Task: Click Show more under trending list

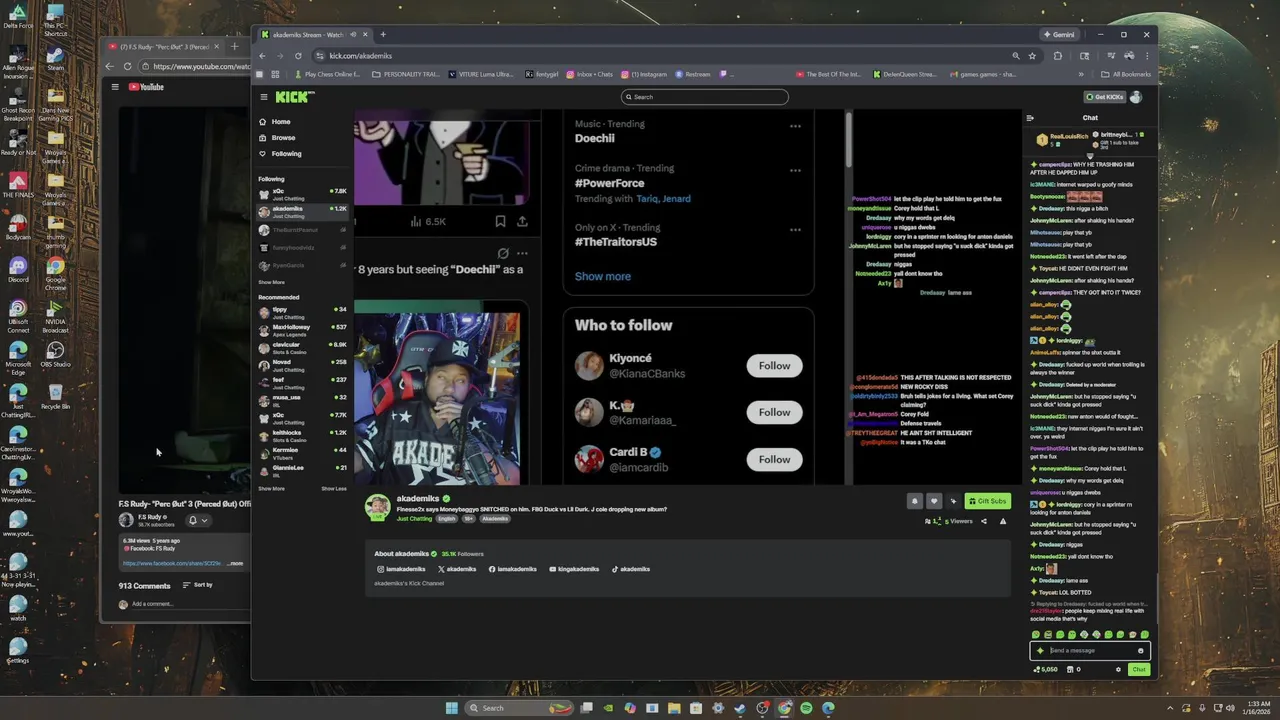Action: (602, 277)
